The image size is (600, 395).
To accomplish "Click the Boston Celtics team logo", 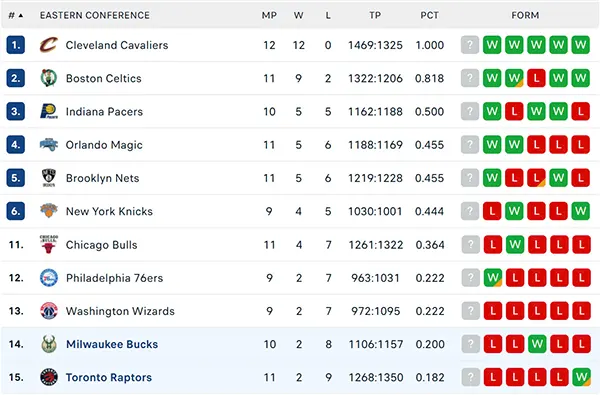I will [x=49, y=78].
